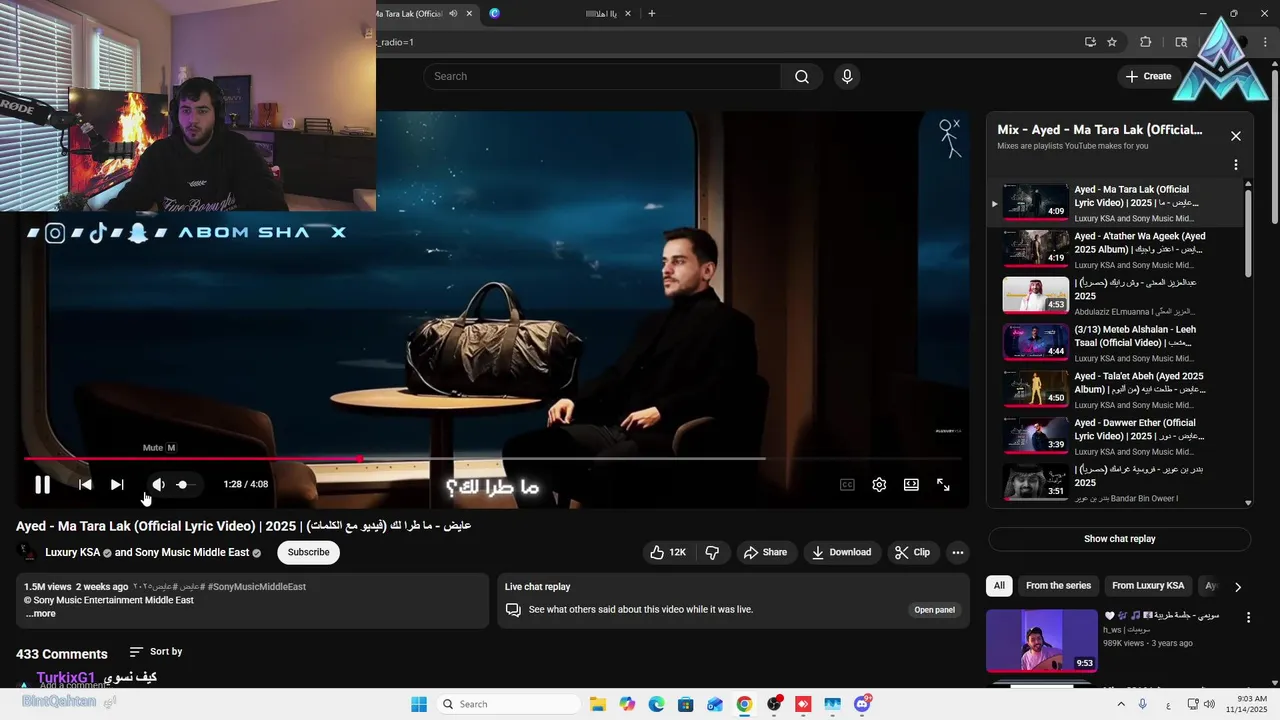Open Mix playlist more options menu
1280x720 pixels.
(1236, 165)
